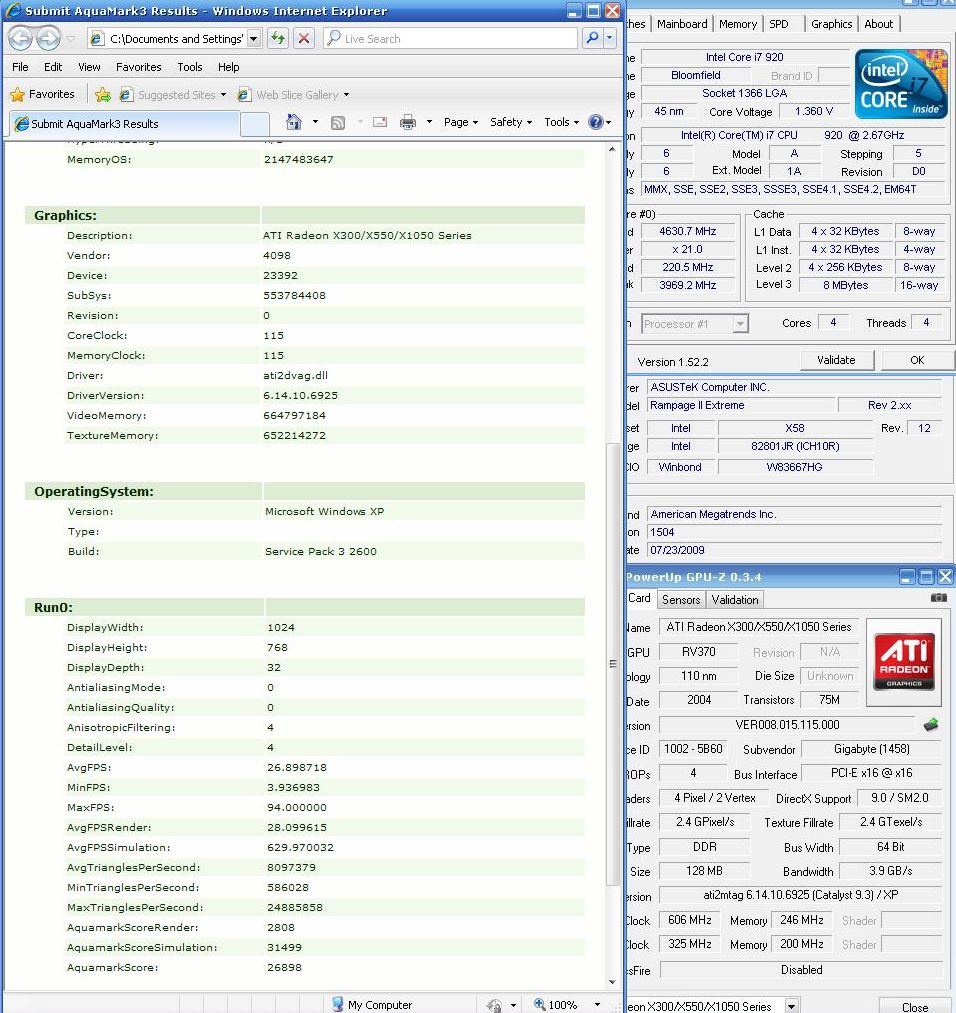Click the Validate button in CPU-Z
This screenshot has height=1013, width=956.
[x=836, y=360]
